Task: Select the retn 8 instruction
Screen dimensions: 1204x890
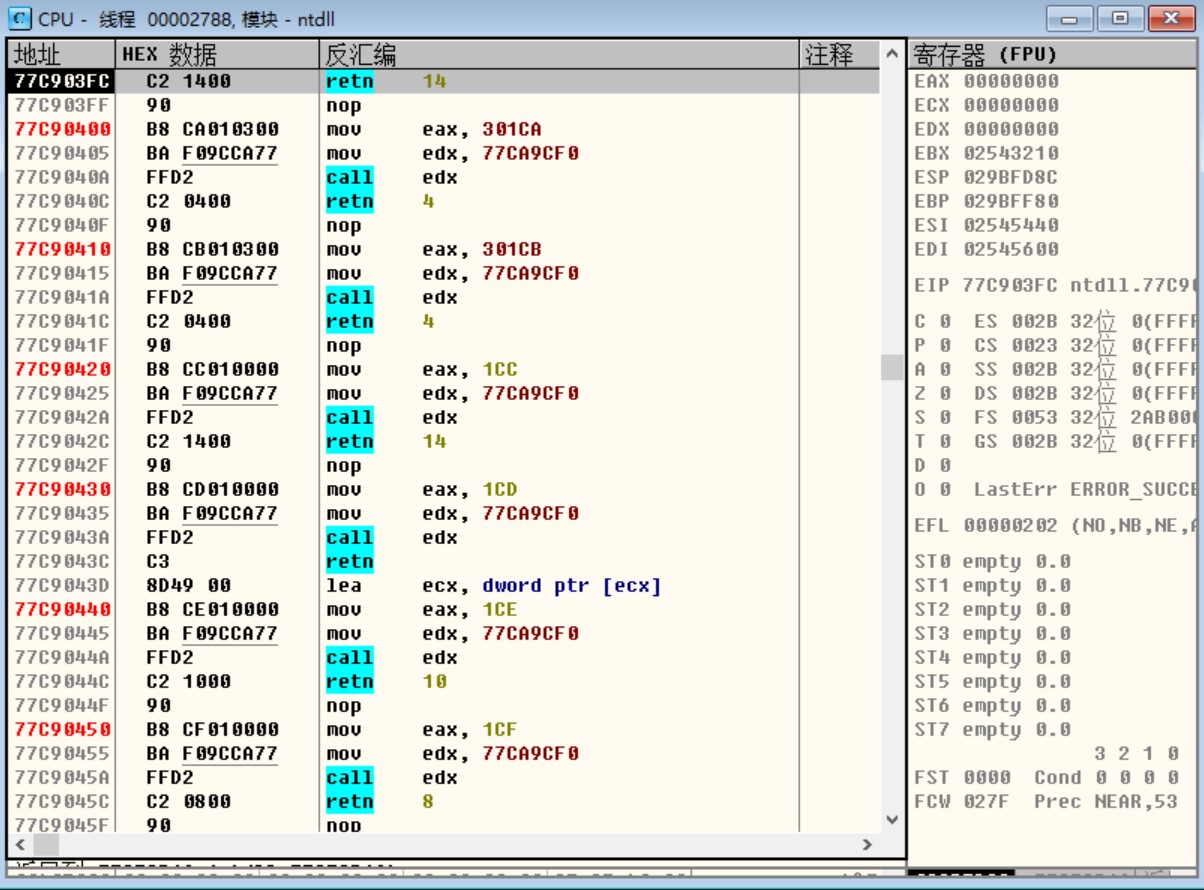Action: click(381, 801)
